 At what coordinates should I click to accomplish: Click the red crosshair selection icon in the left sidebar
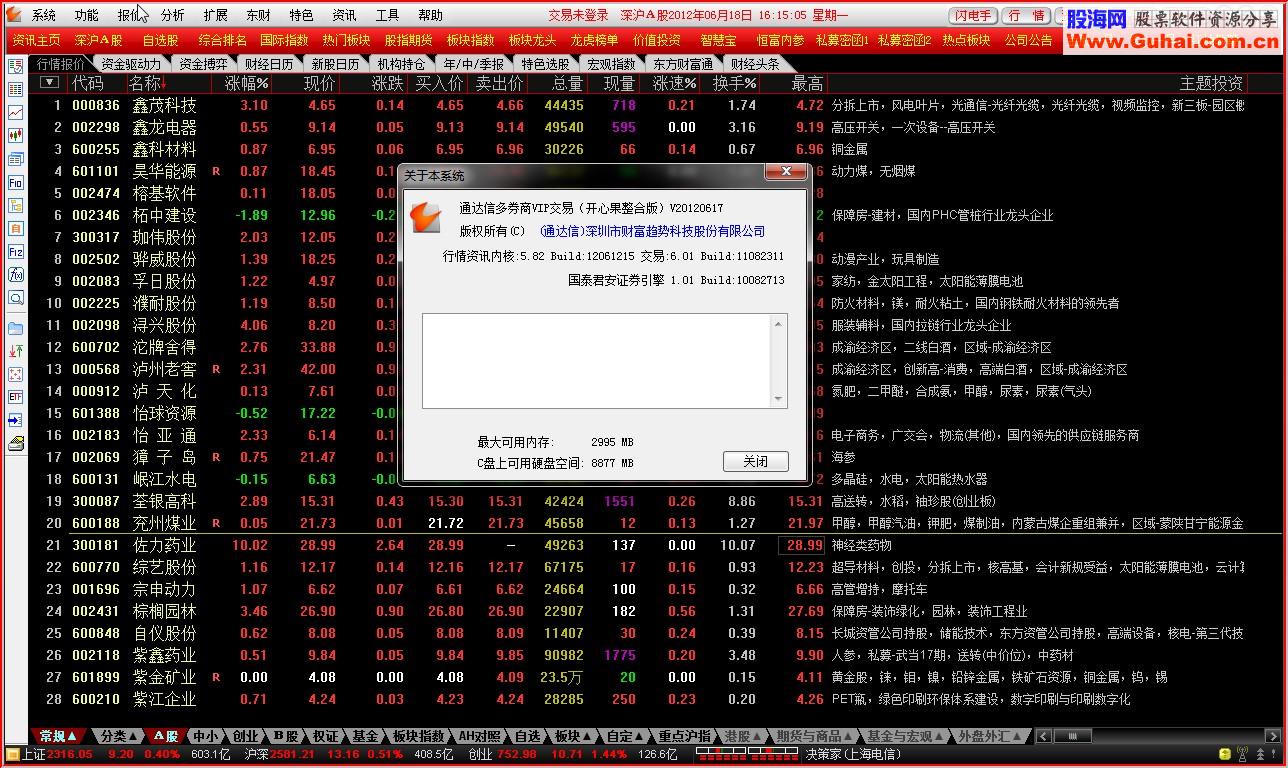(15, 374)
